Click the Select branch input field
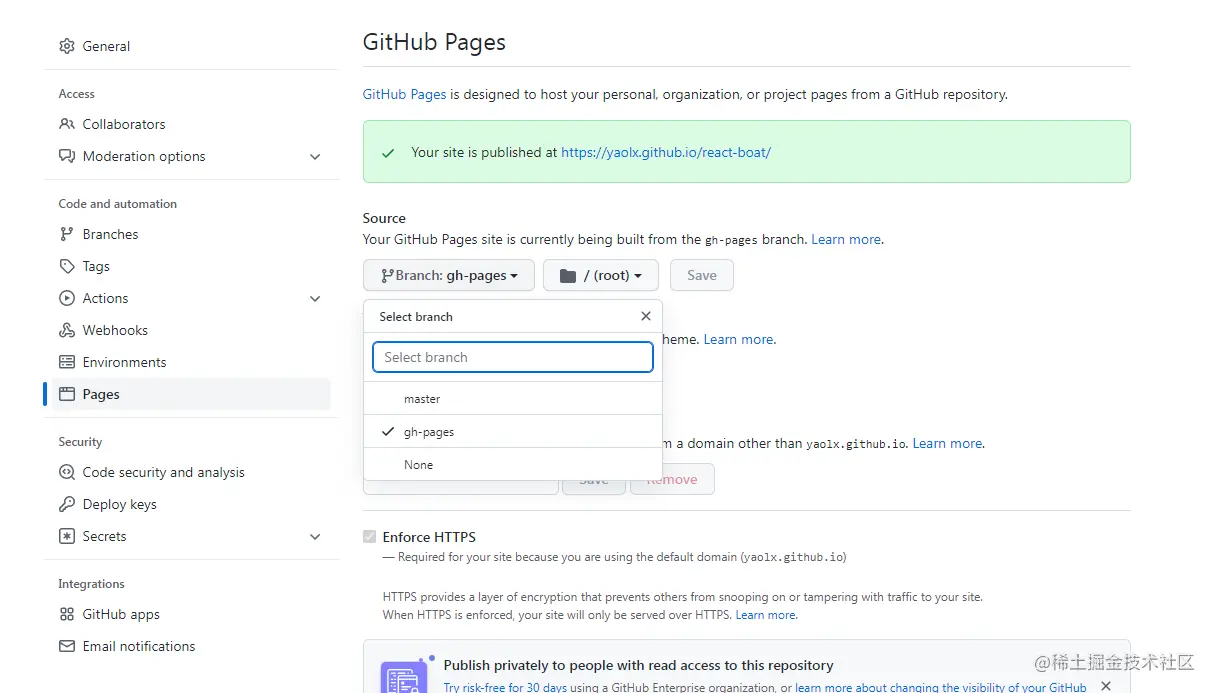Screen dimensions: 1215x693 (512, 357)
